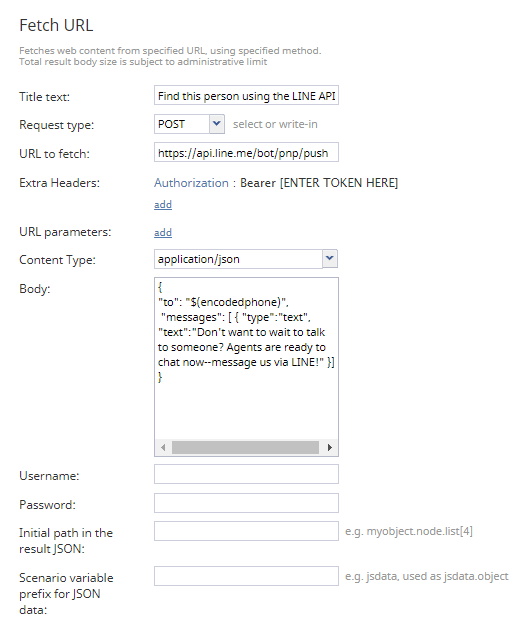Open the Request type dropdown arrow
This screenshot has height=619, width=515.
[217, 124]
